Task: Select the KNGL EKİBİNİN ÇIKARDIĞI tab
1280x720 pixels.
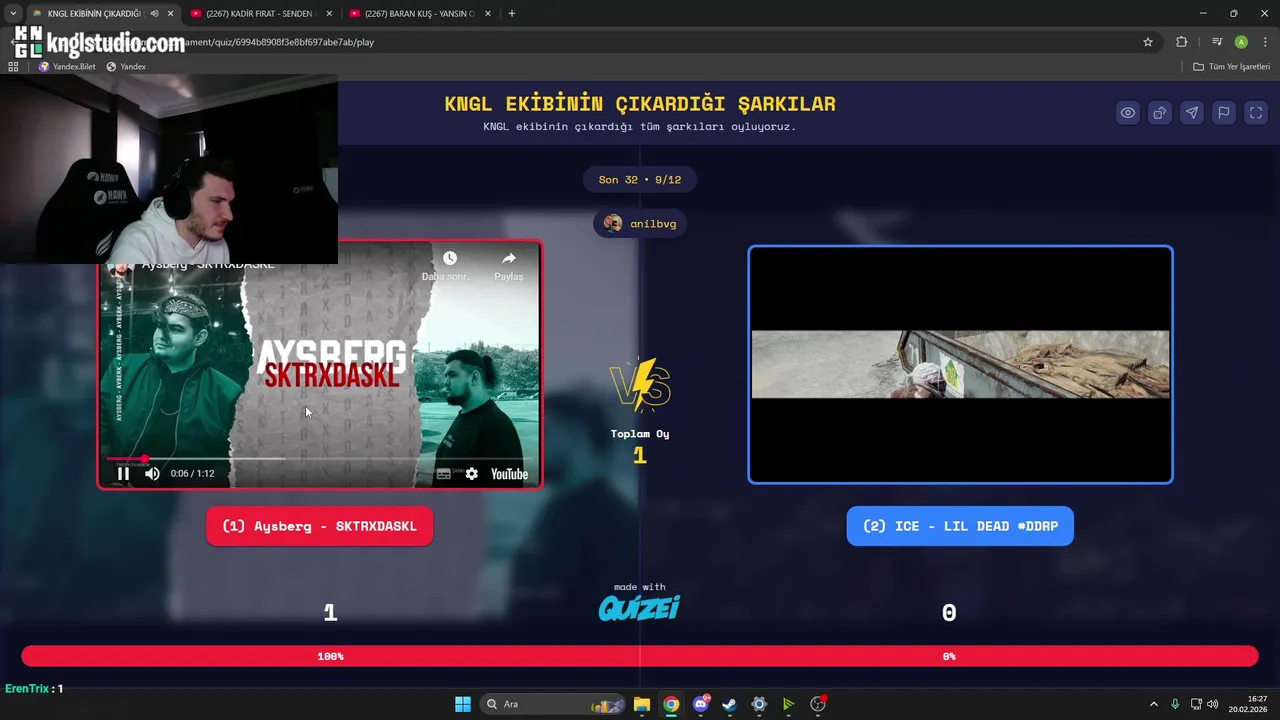Action: coord(93,13)
